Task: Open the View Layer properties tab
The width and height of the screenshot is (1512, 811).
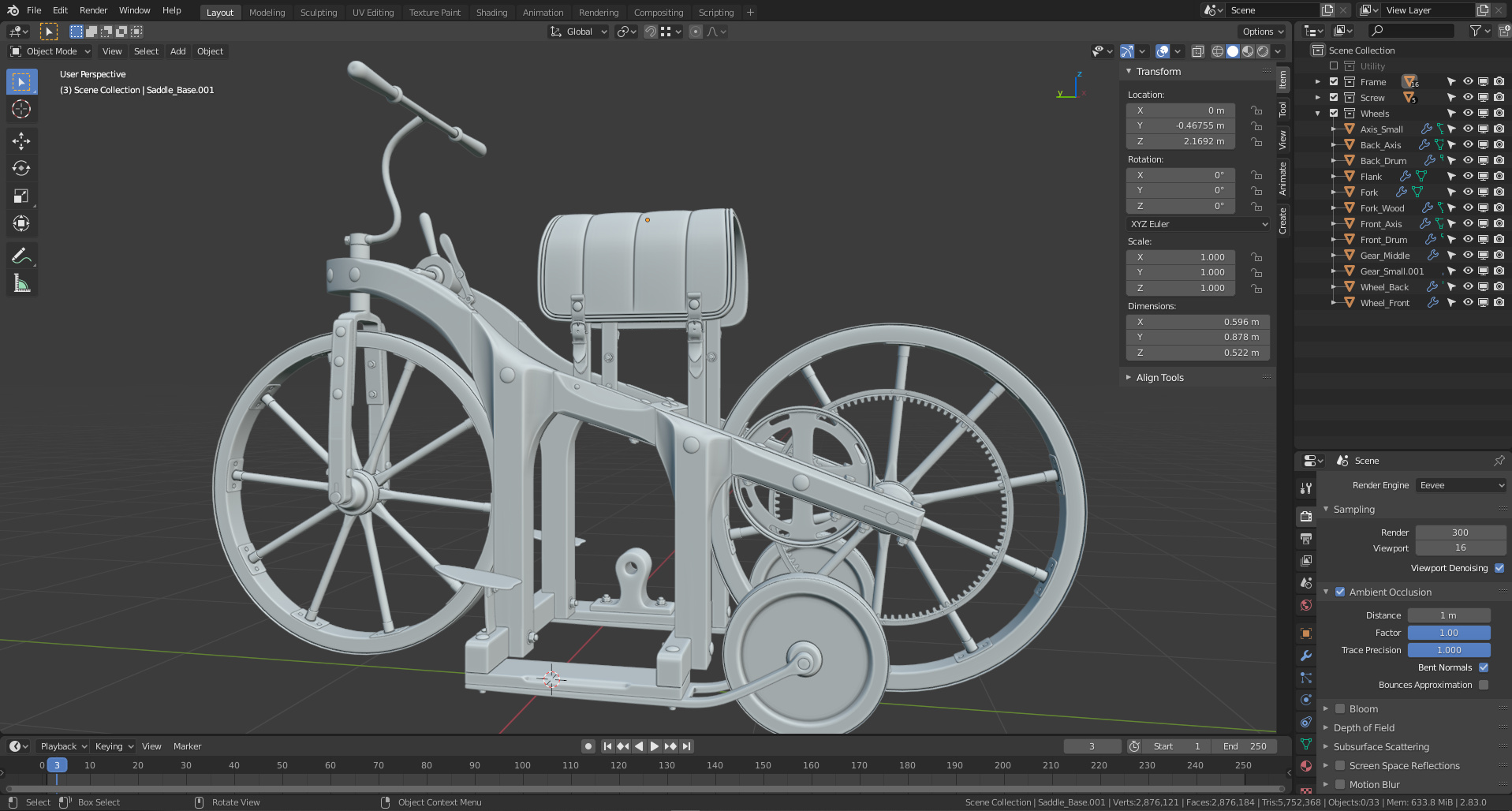Action: pyautogui.click(x=1306, y=561)
